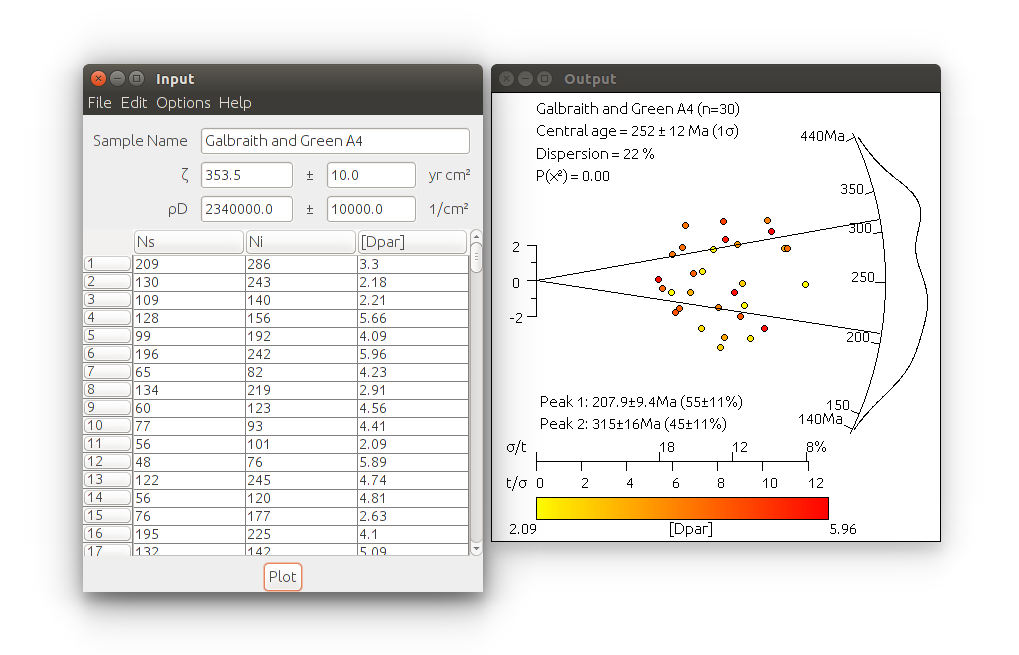Open the Help menu

235,103
